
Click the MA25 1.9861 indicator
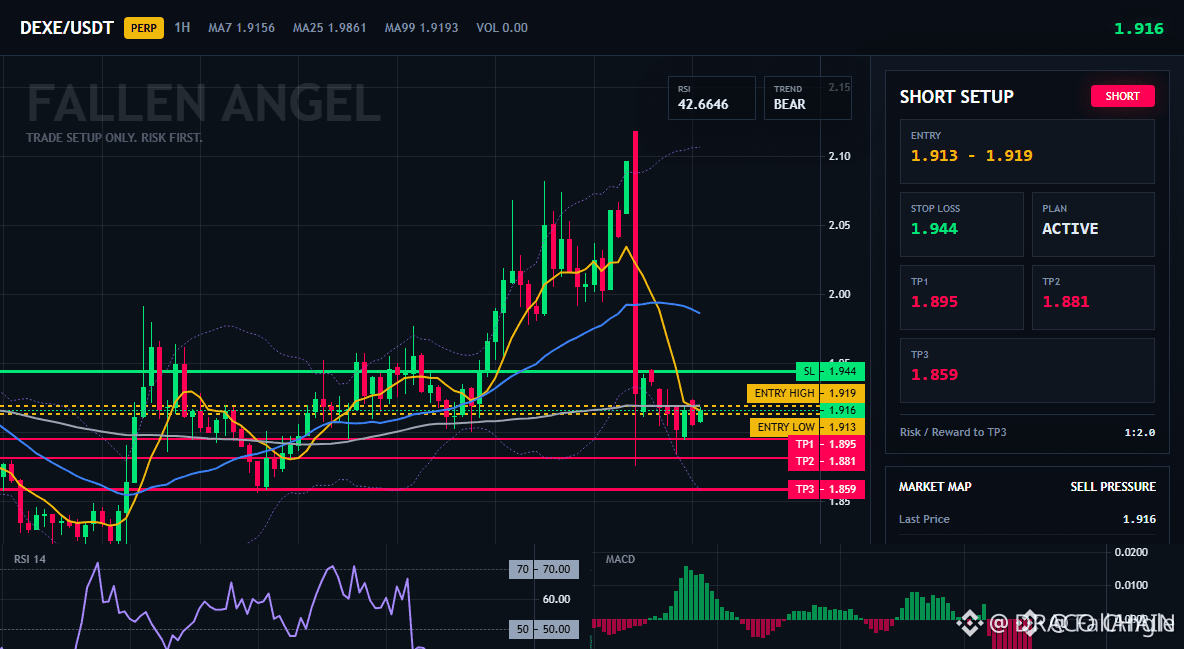(330, 28)
